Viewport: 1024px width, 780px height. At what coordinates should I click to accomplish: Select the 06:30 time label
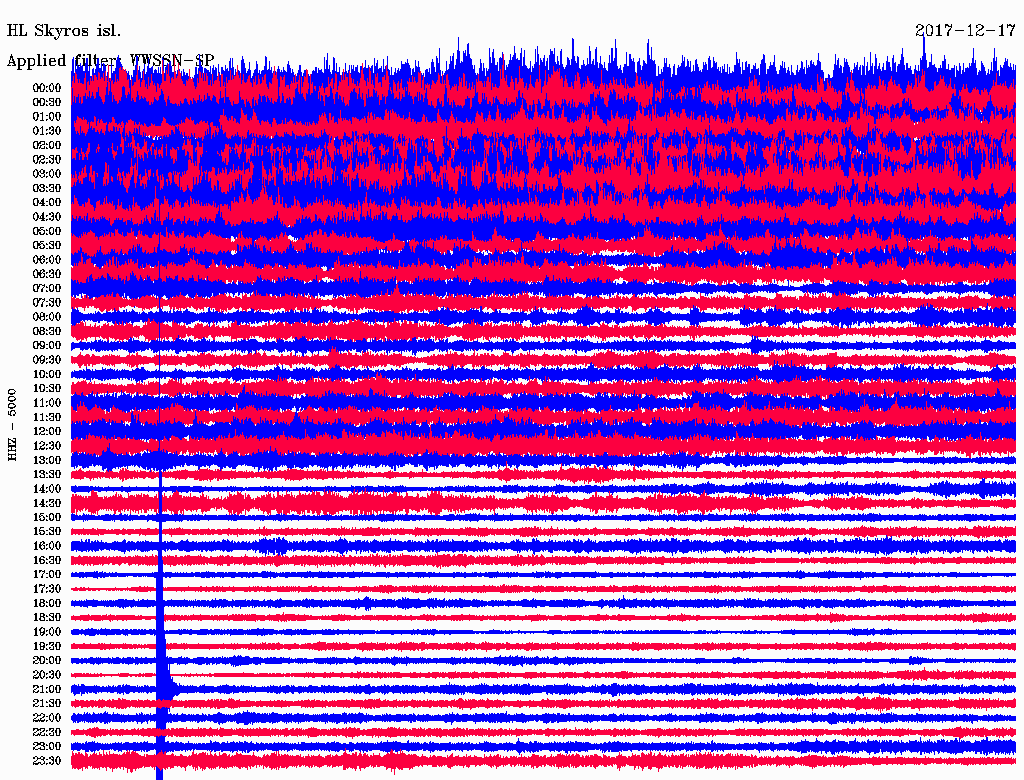[x=47, y=274]
